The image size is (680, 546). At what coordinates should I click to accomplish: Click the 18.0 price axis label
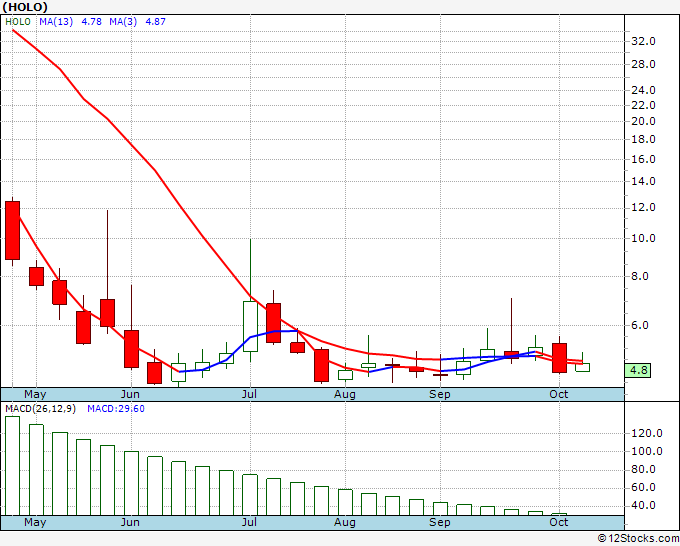point(643,139)
